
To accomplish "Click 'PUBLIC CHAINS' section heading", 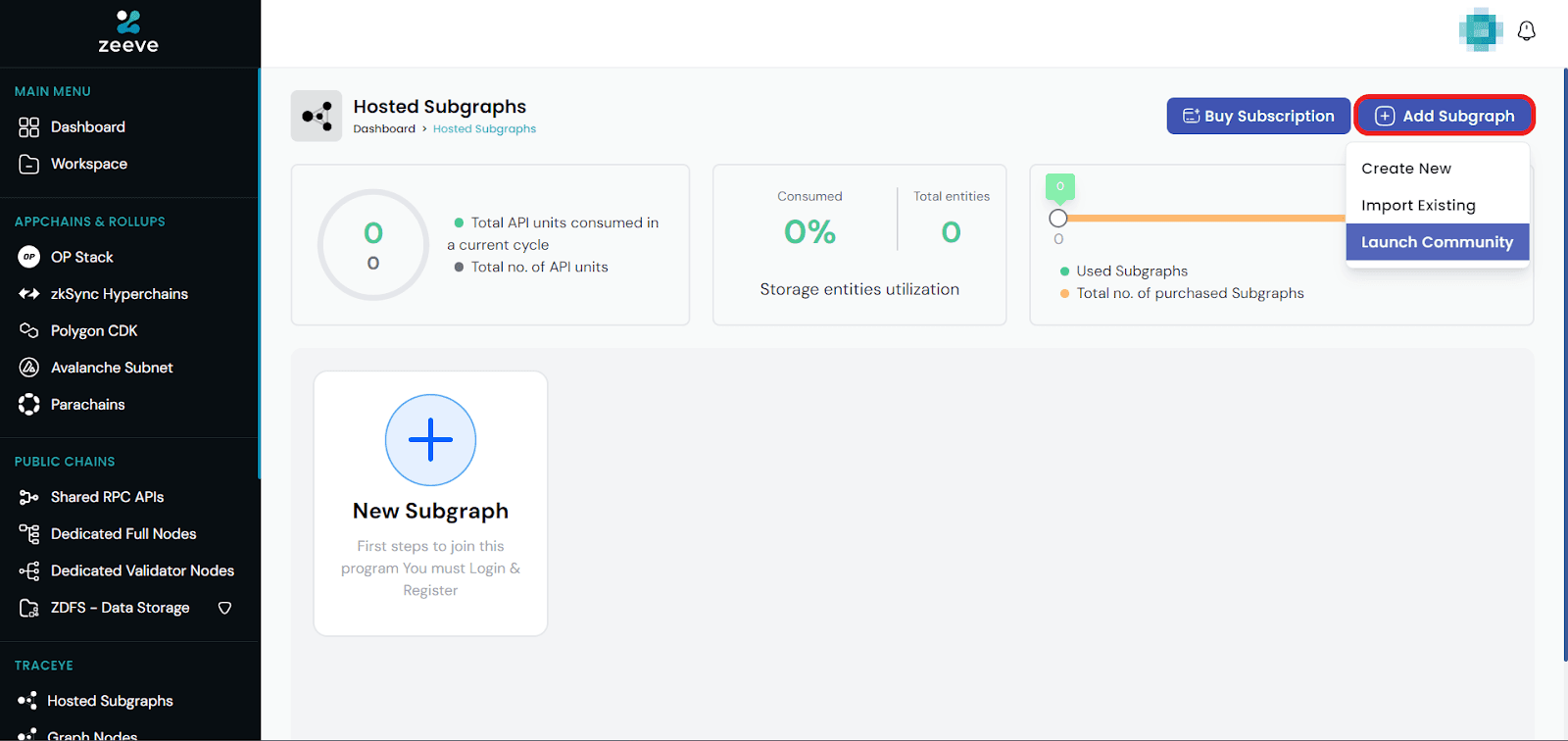I will click(x=65, y=462).
